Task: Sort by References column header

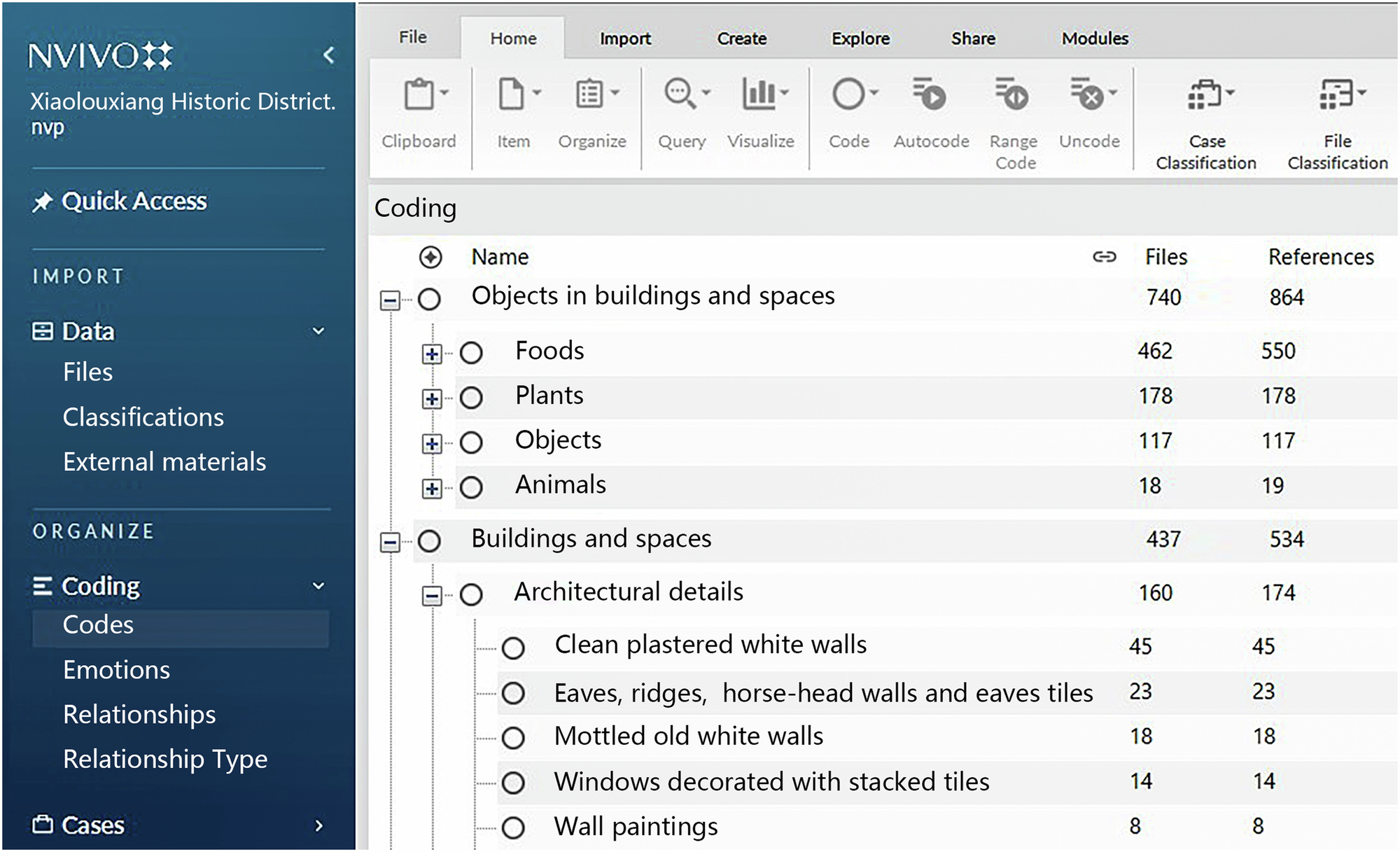Action: coord(1321,257)
